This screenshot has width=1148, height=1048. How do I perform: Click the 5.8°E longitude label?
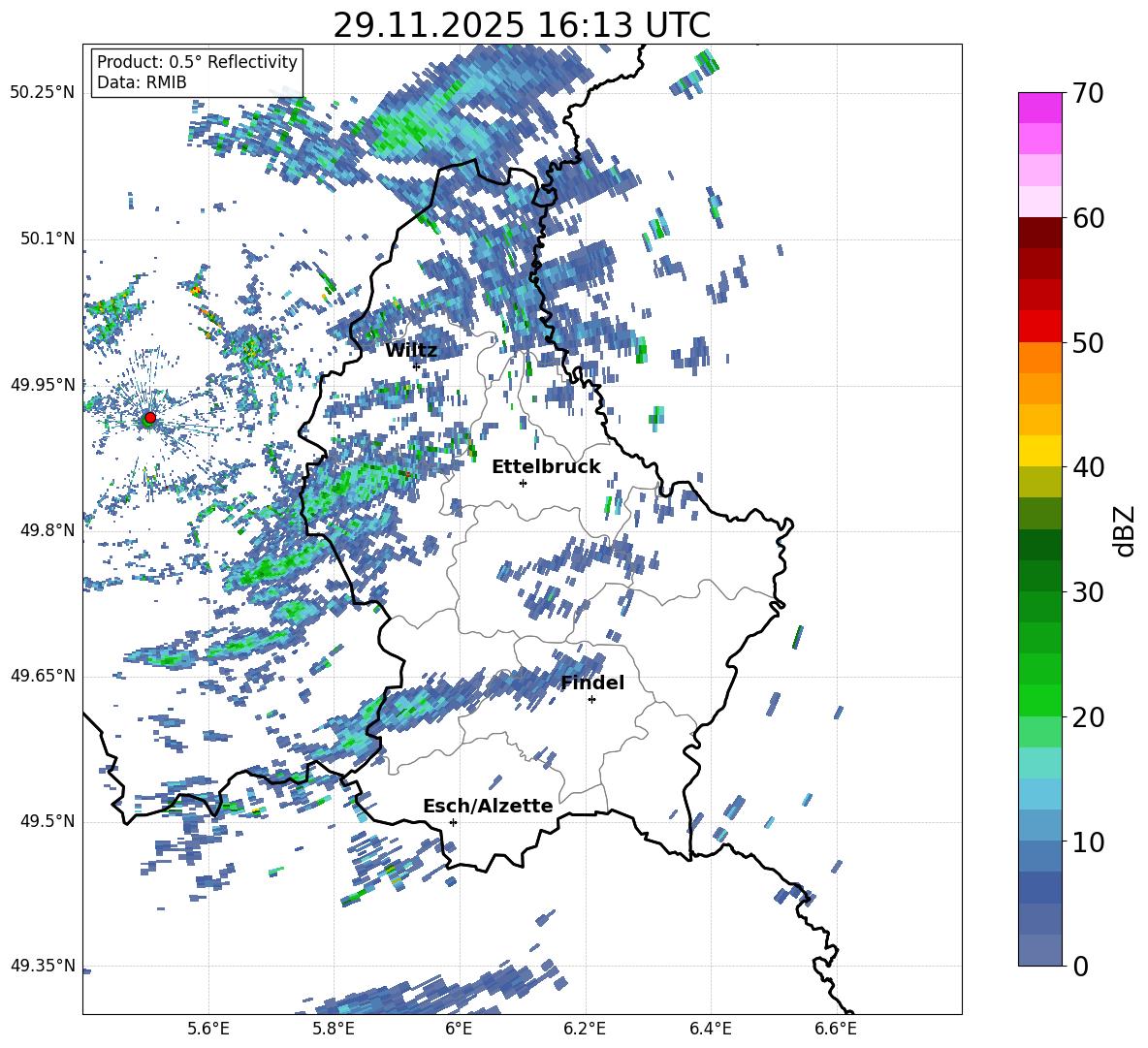tap(334, 1029)
